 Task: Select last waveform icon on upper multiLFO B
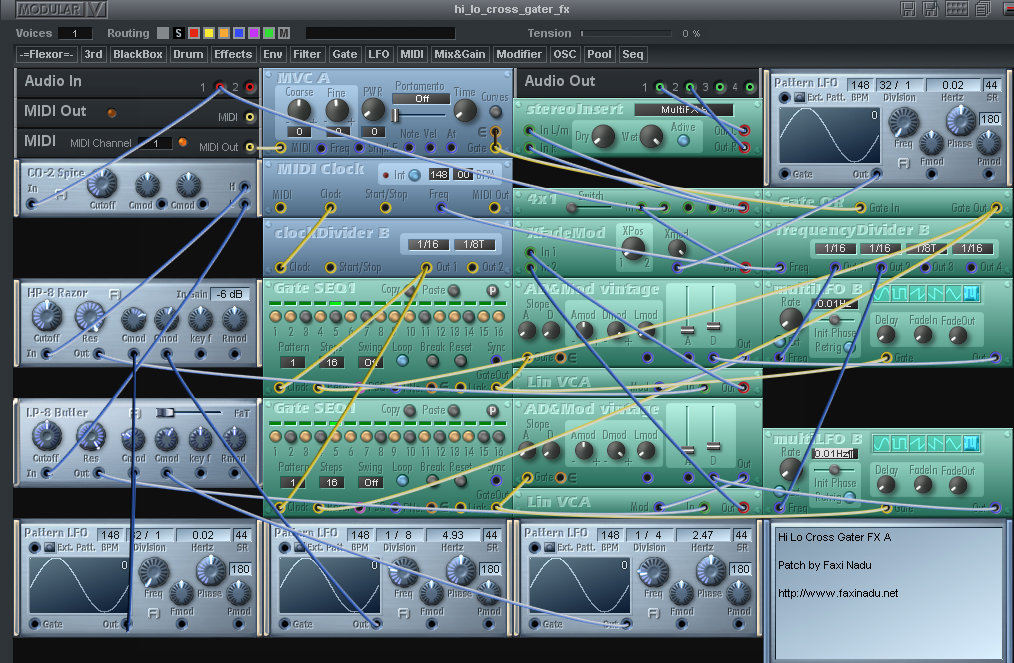click(971, 294)
